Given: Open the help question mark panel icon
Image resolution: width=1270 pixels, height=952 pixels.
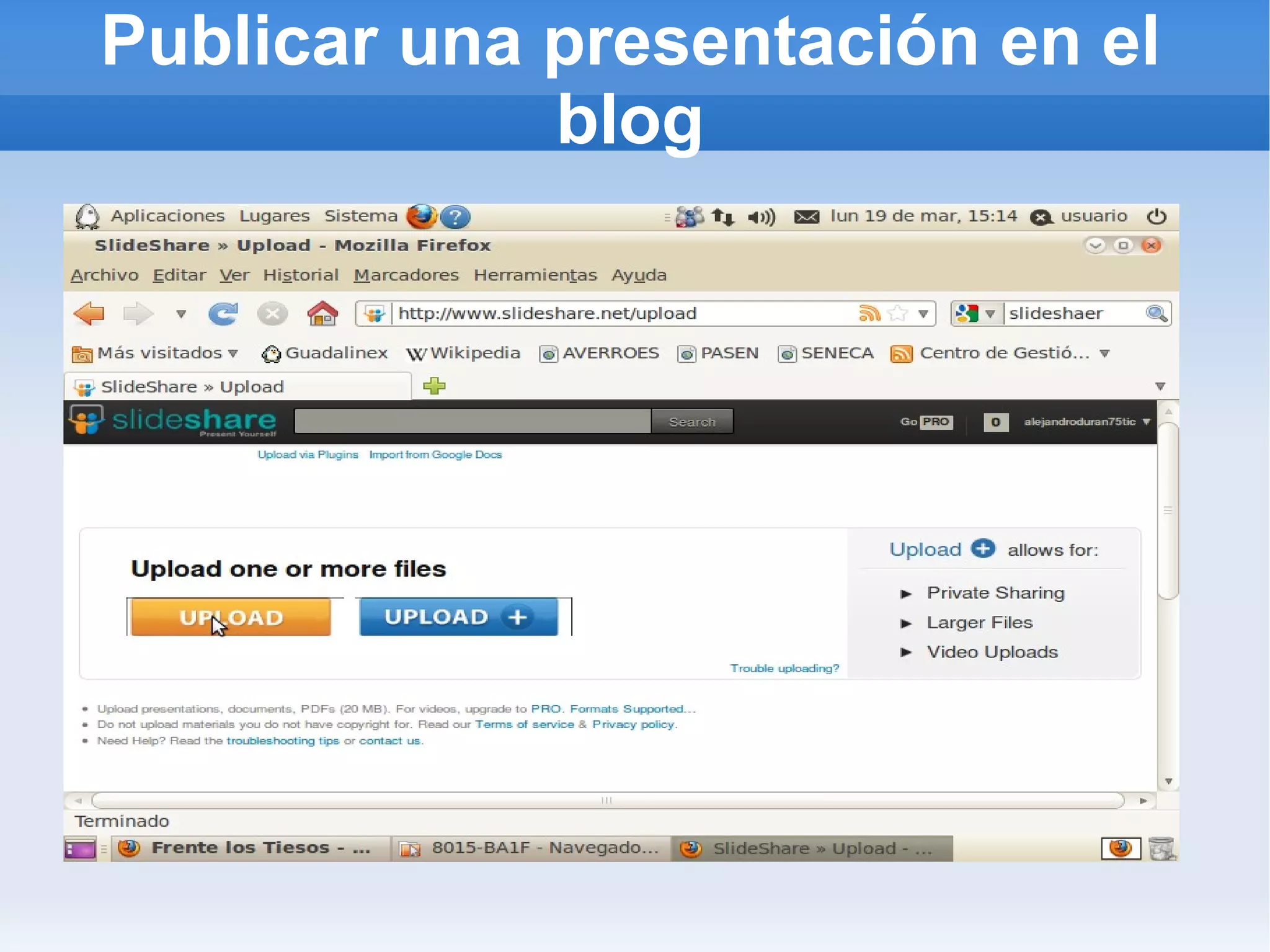Looking at the screenshot, I should [x=455, y=217].
